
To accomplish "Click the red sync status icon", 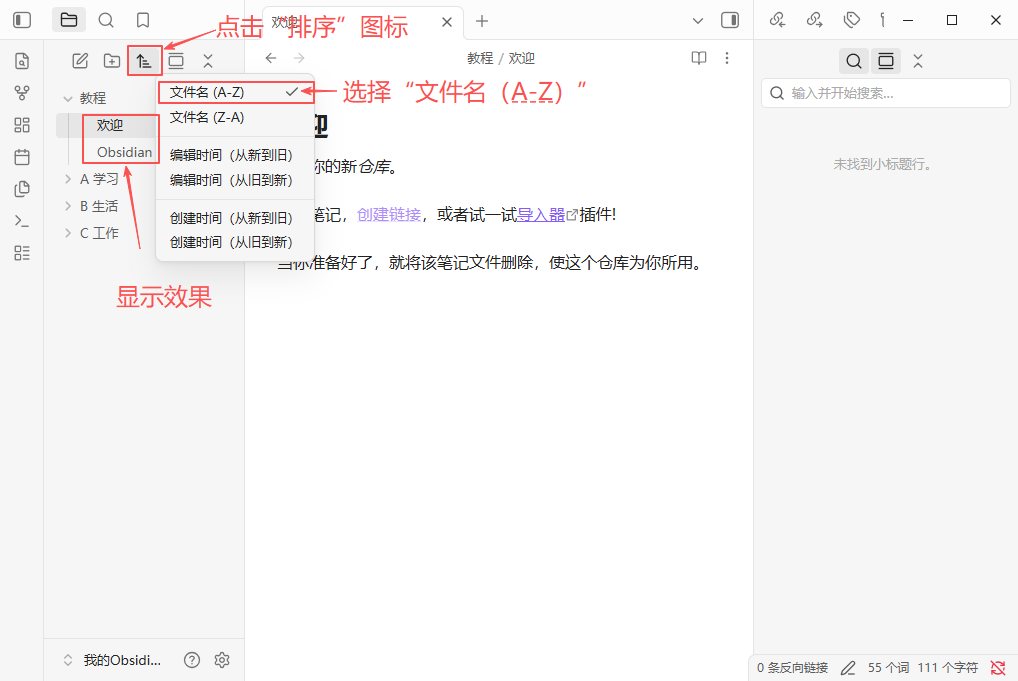I will [x=998, y=667].
